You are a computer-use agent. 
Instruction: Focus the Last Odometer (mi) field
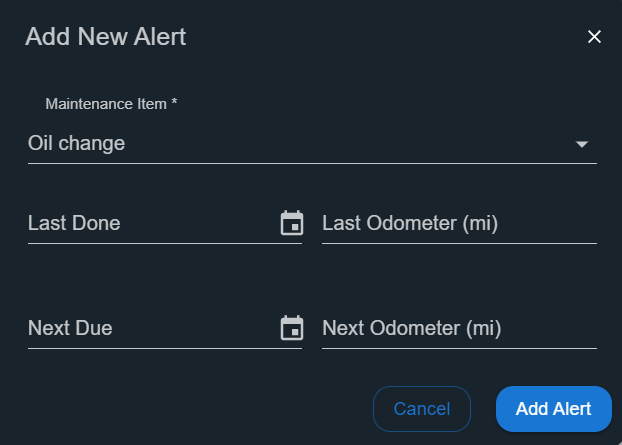point(459,223)
